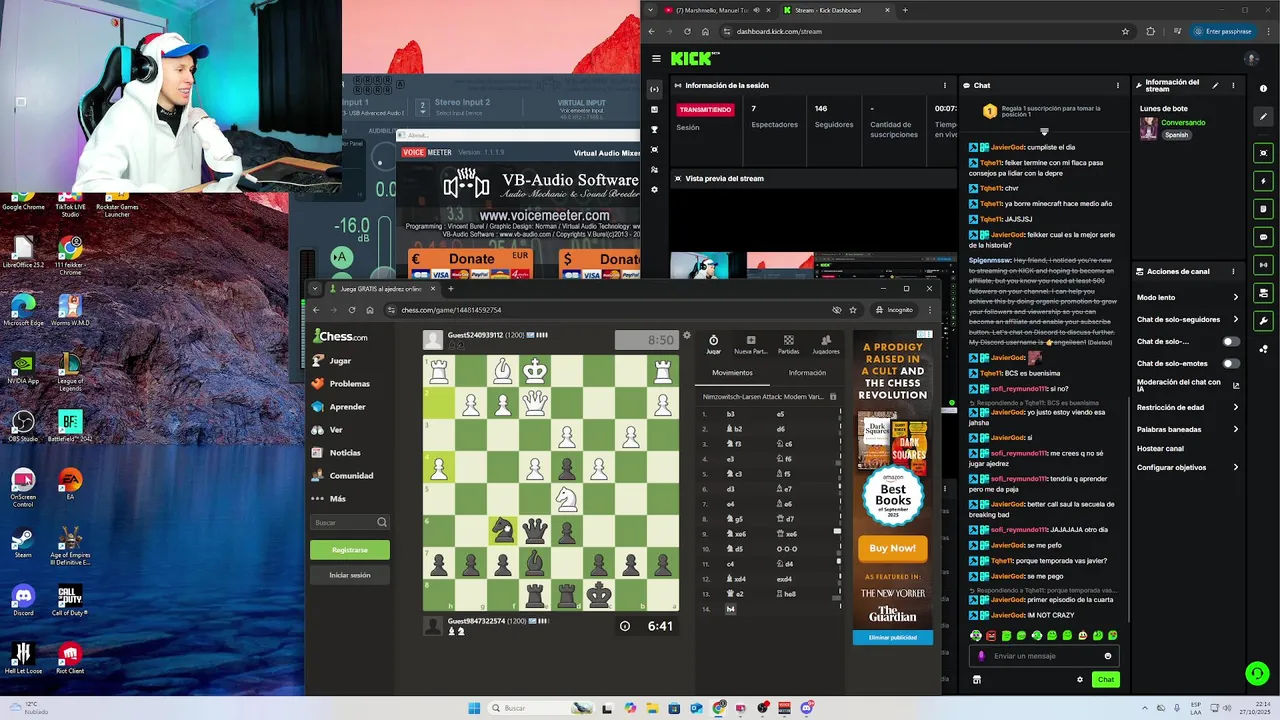Toggle the Chat de solo-... switch above solo-emotes
The width and height of the screenshot is (1280, 720).
pos(1231,341)
